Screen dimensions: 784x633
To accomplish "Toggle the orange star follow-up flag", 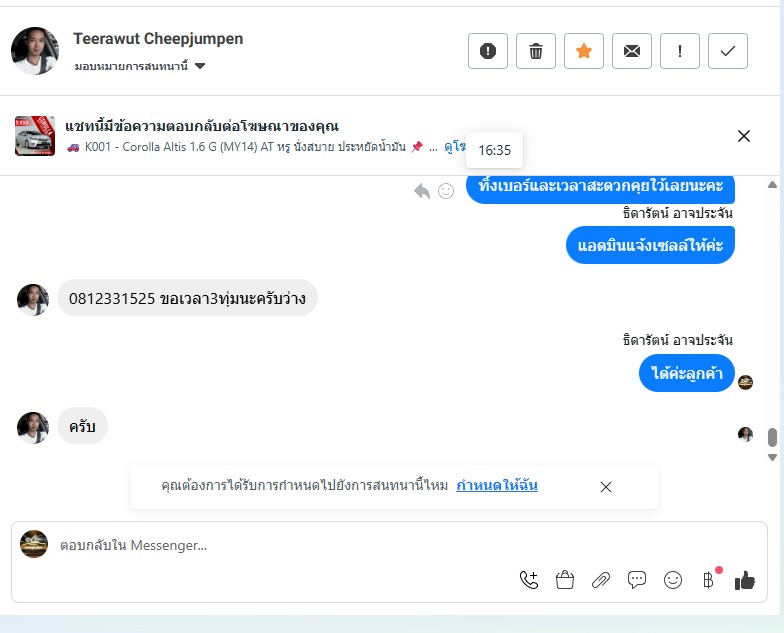I will [584, 51].
